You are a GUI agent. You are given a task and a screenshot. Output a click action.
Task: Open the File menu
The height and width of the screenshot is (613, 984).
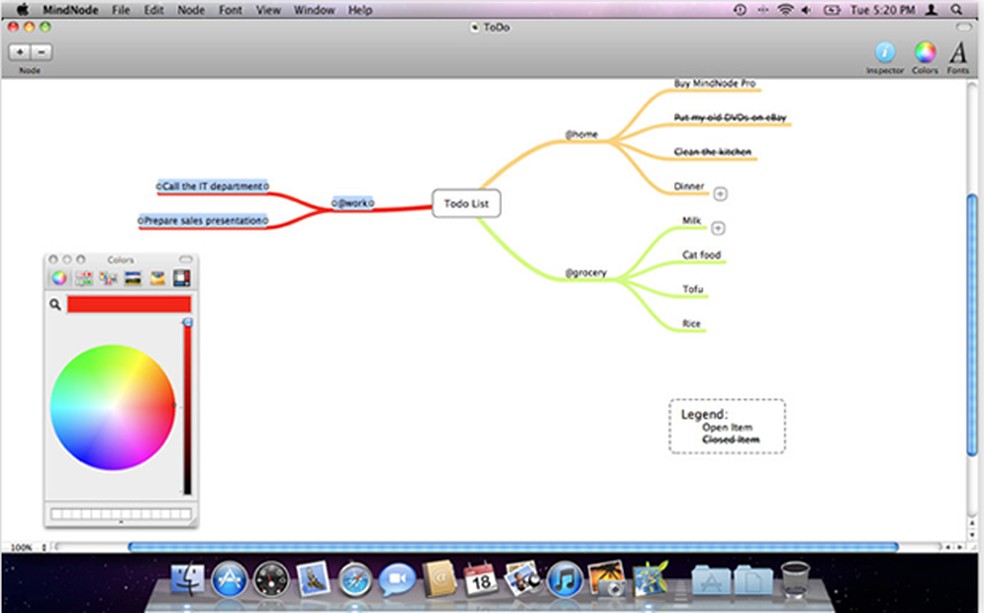tap(120, 10)
